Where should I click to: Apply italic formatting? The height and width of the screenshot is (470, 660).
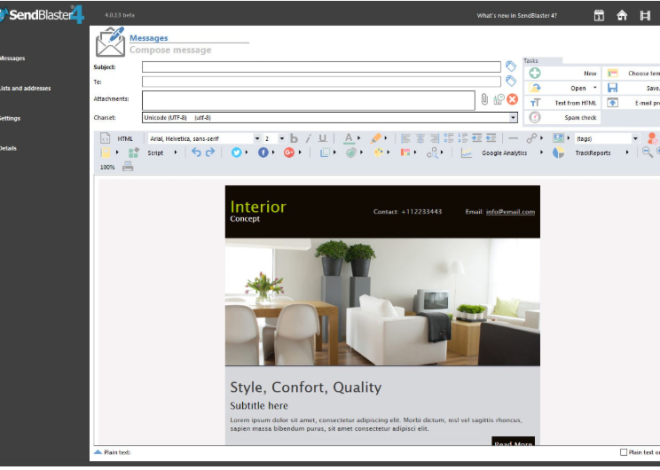click(308, 138)
